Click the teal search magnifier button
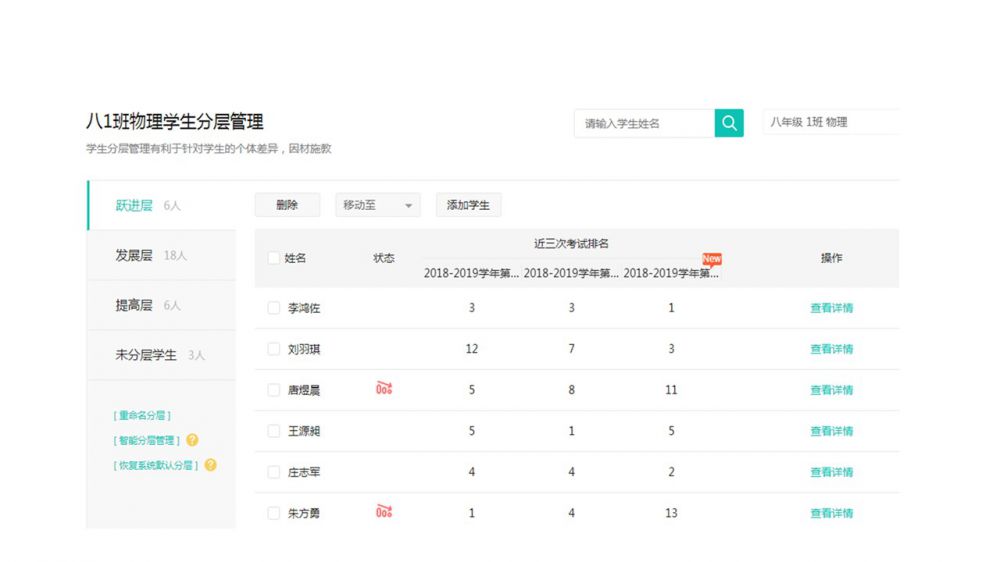The image size is (1000, 562). [x=729, y=123]
